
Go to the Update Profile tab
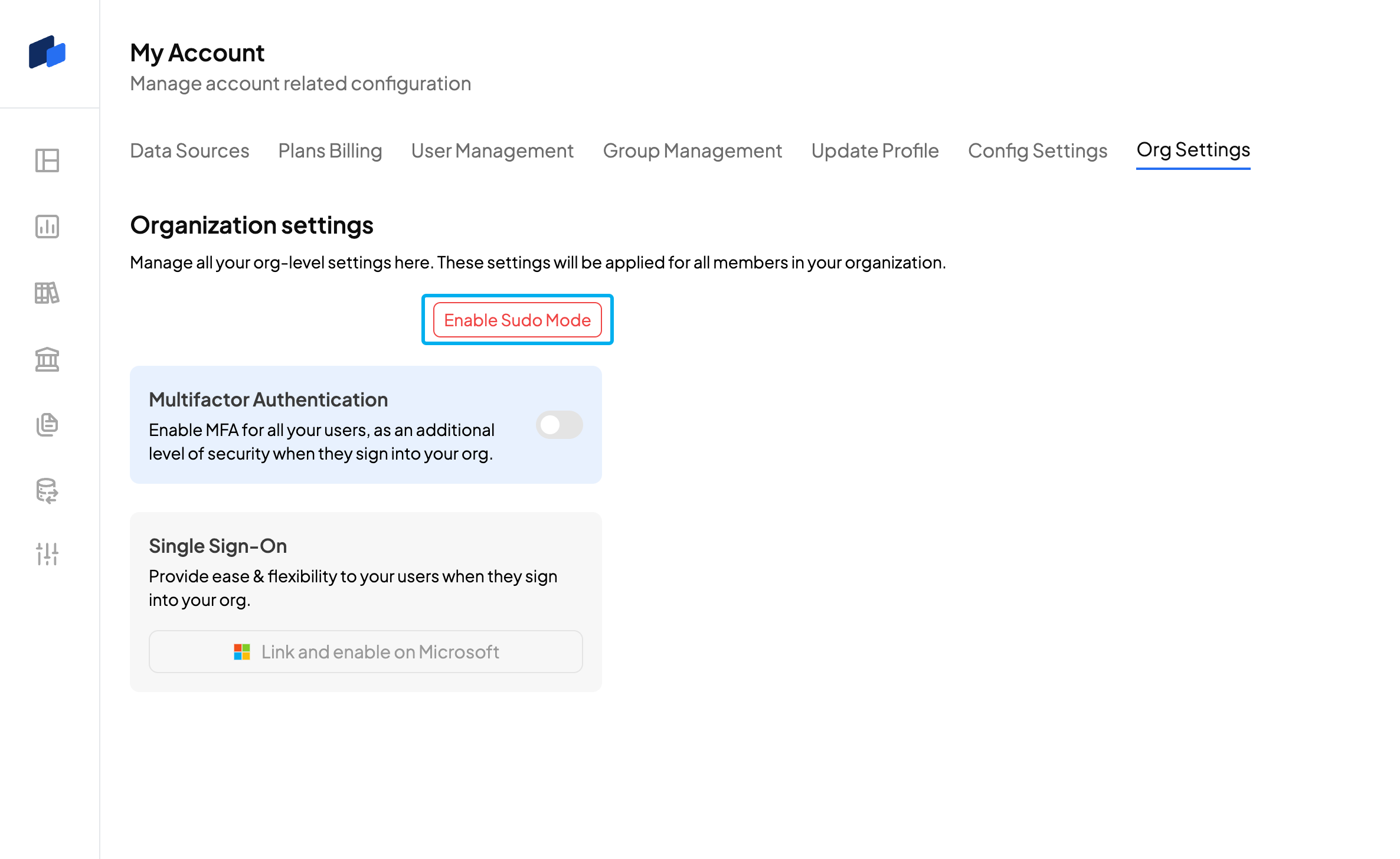coord(875,151)
